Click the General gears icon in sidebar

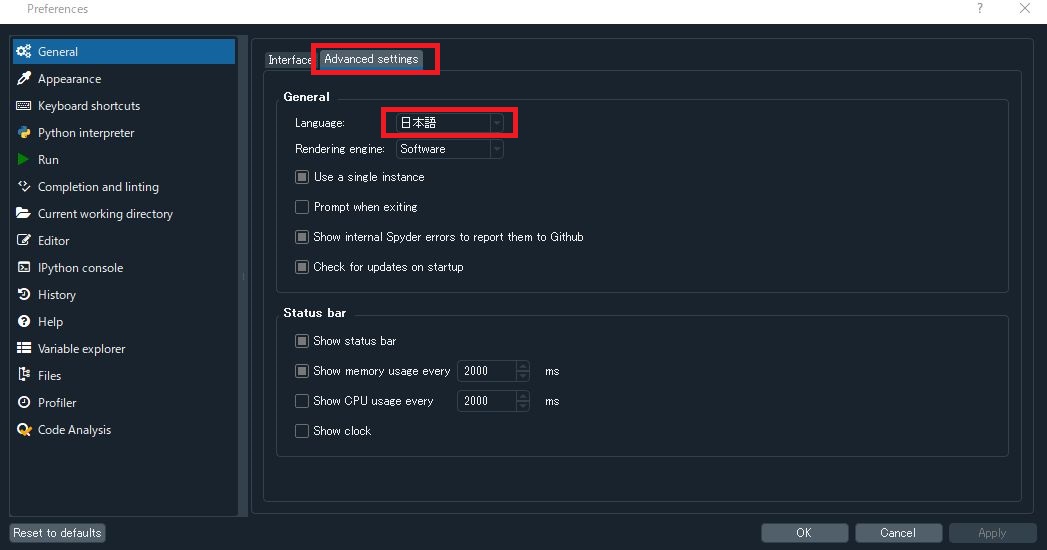24,51
